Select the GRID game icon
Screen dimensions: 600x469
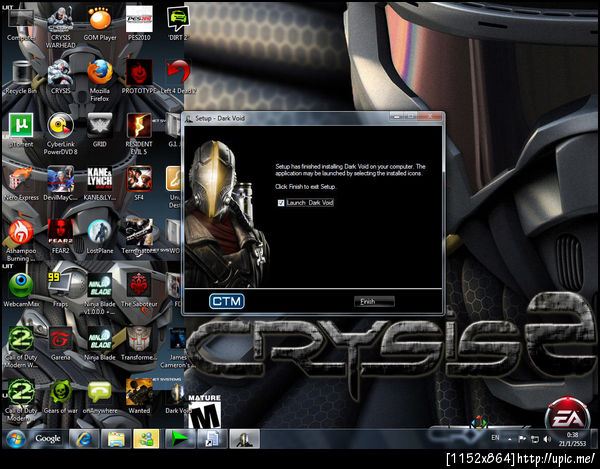tap(99, 131)
